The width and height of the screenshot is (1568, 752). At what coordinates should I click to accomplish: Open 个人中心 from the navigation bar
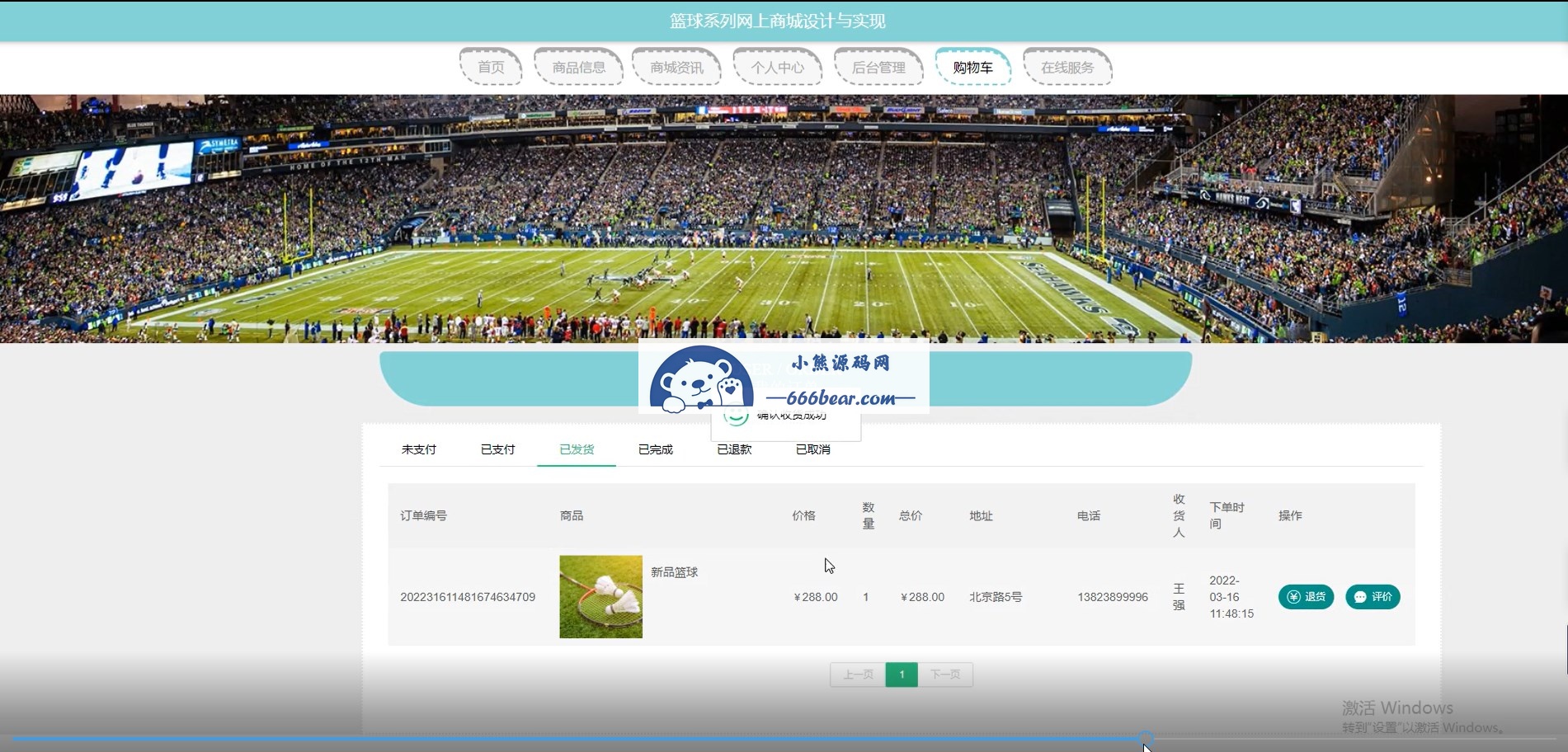click(777, 67)
